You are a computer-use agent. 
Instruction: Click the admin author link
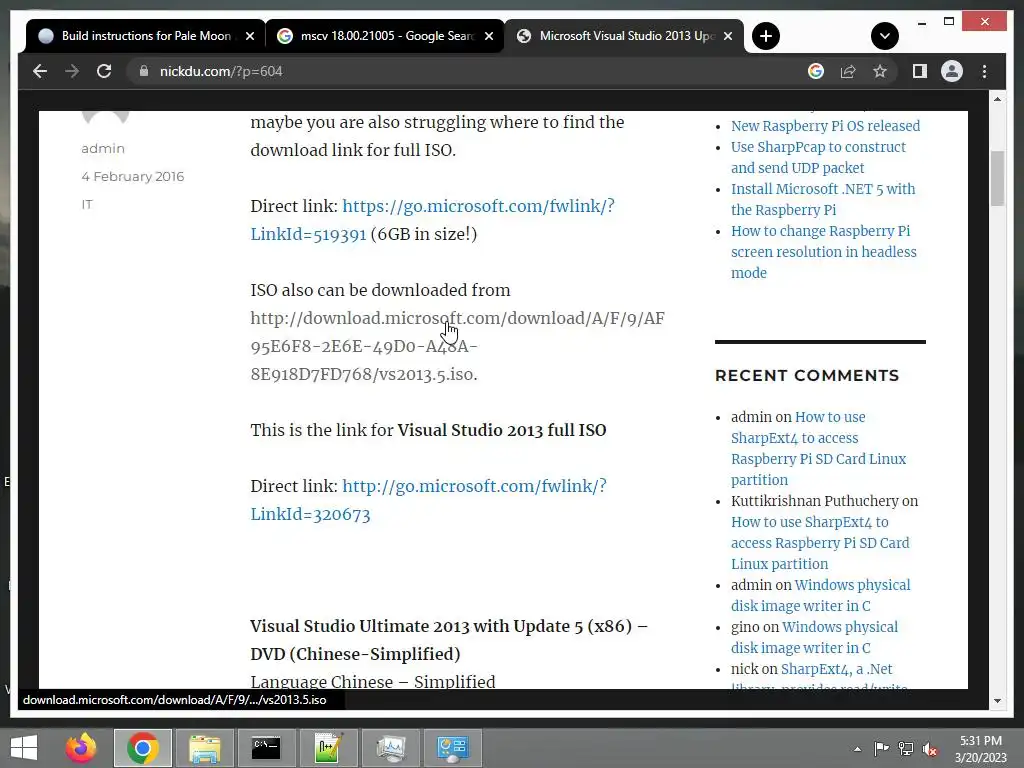coord(103,148)
